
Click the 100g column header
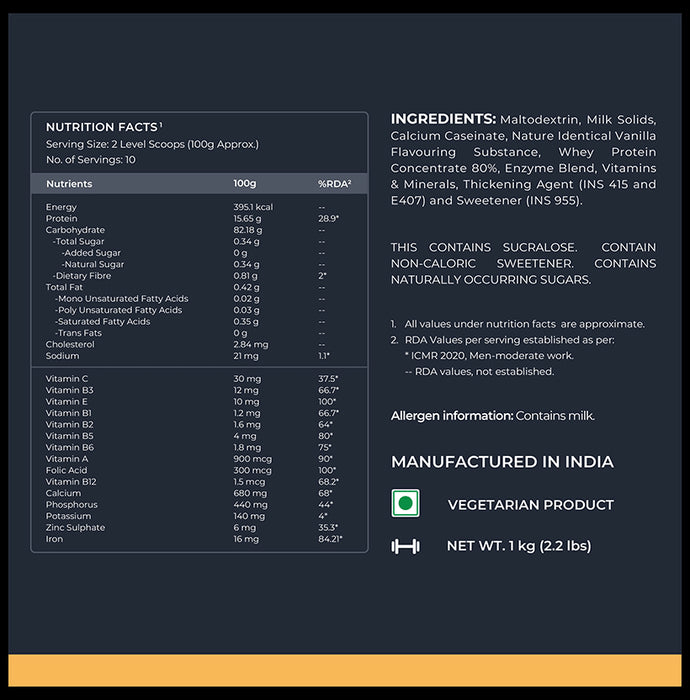point(245,184)
